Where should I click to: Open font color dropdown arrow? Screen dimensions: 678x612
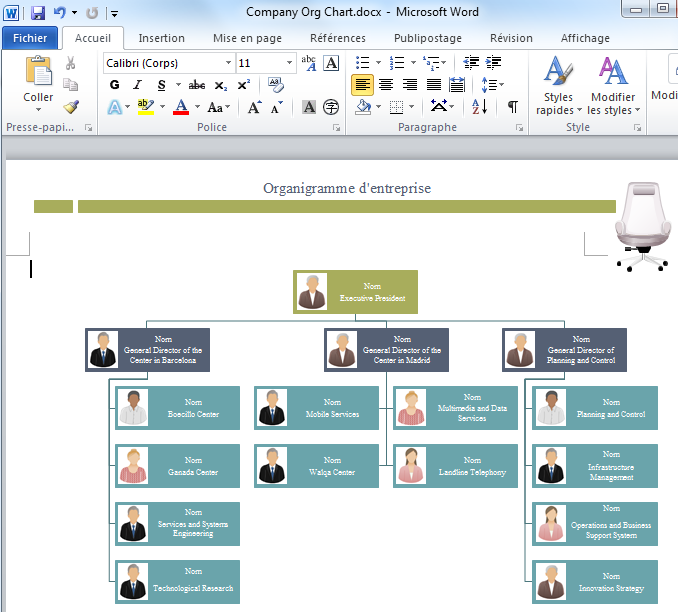tap(197, 107)
